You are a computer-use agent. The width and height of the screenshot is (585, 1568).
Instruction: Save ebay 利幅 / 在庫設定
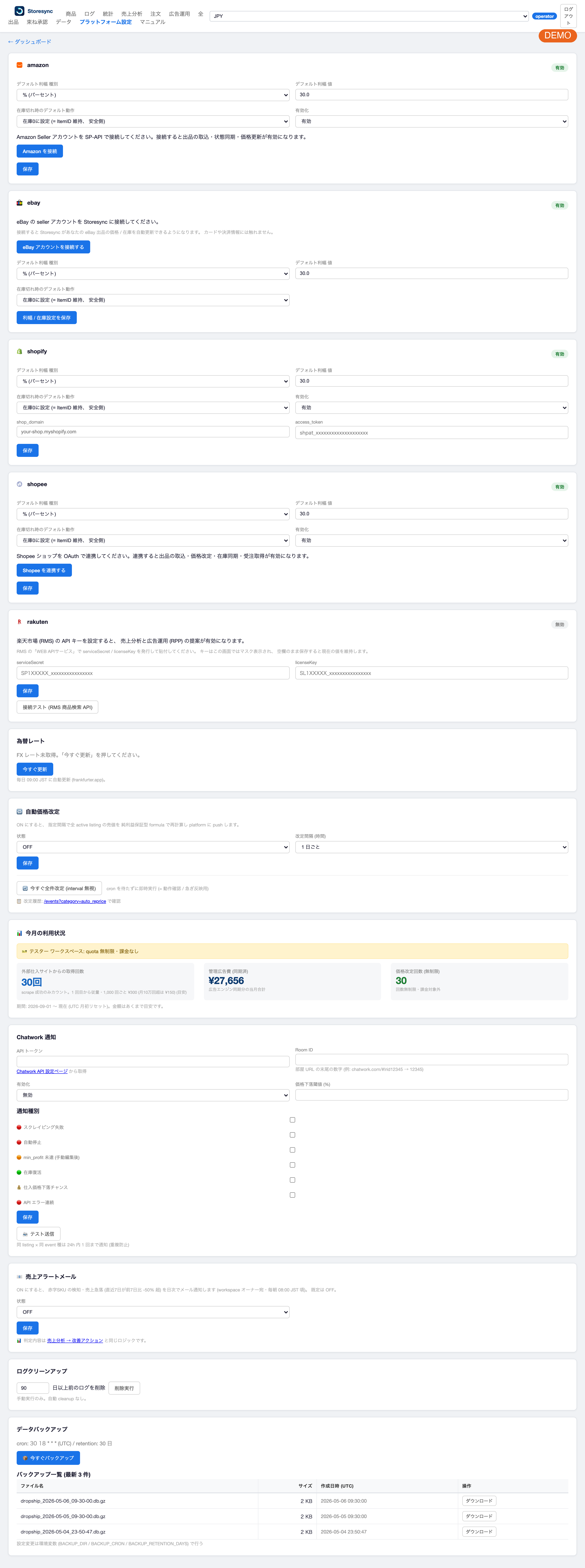[x=46, y=318]
